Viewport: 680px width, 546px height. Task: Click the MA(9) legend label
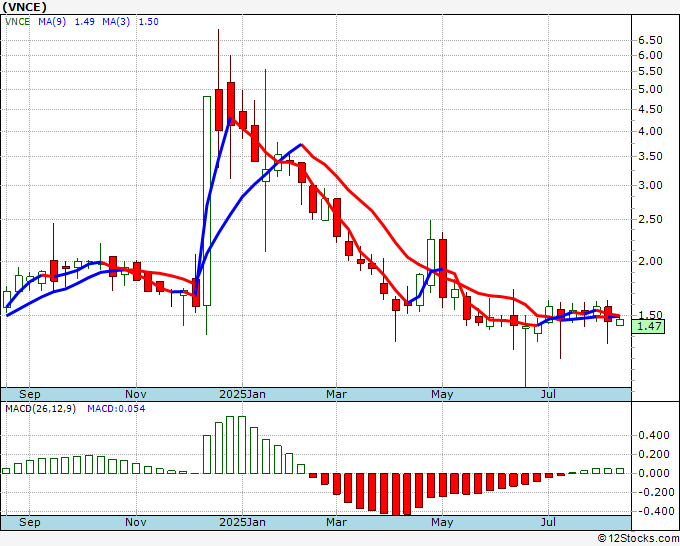click(52, 22)
